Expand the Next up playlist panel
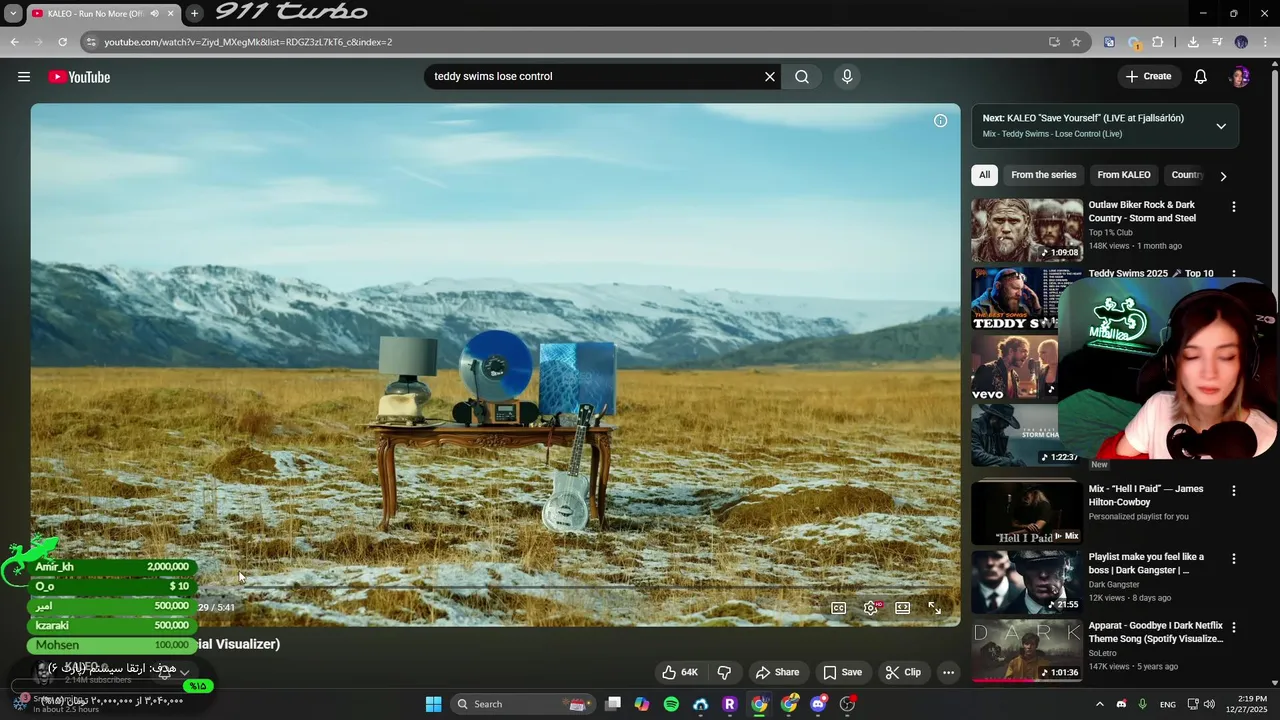Screen dimensions: 1280x720 (1221, 126)
